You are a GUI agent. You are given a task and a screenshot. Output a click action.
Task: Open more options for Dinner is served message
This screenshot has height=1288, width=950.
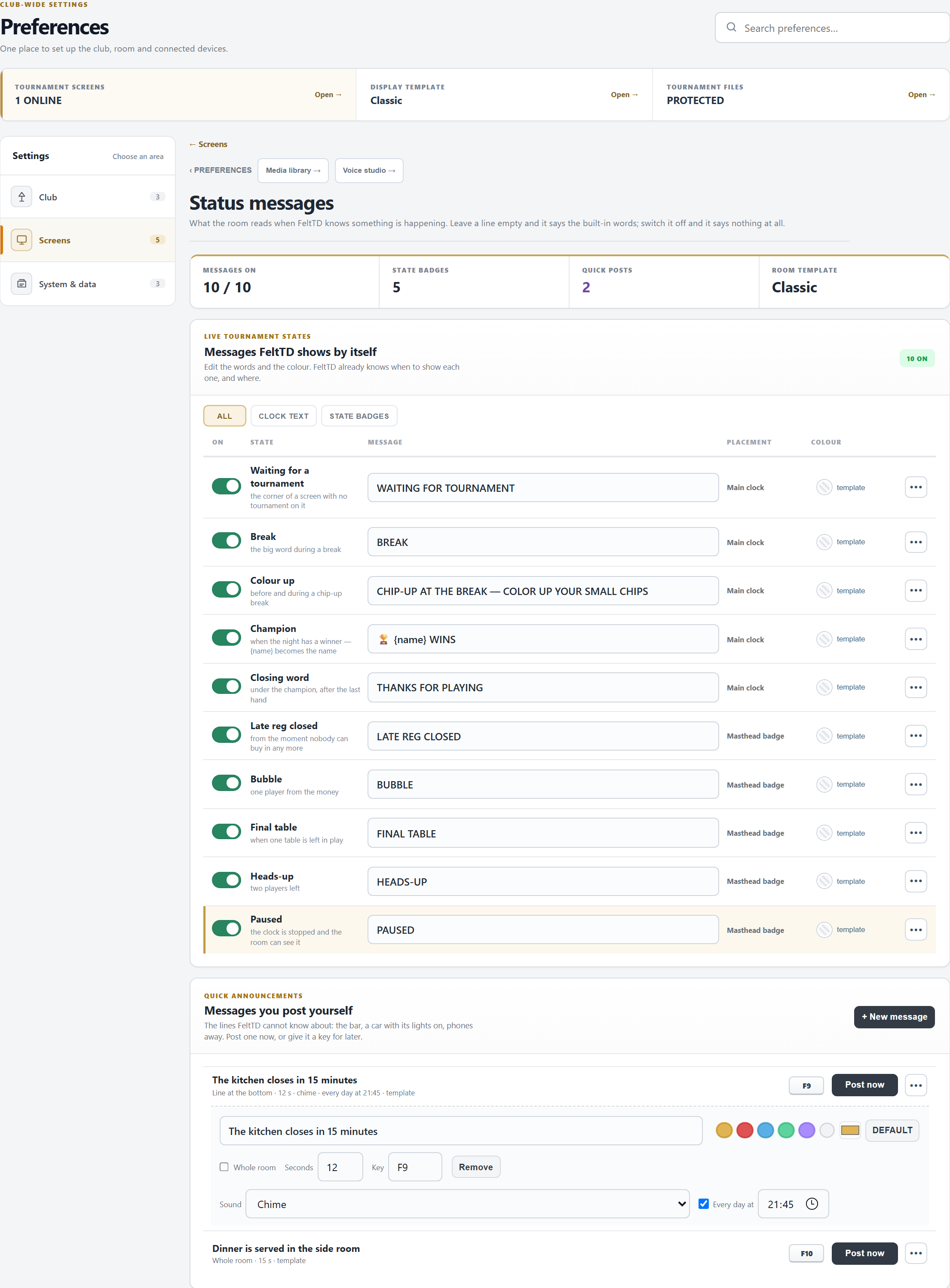pos(916,1253)
